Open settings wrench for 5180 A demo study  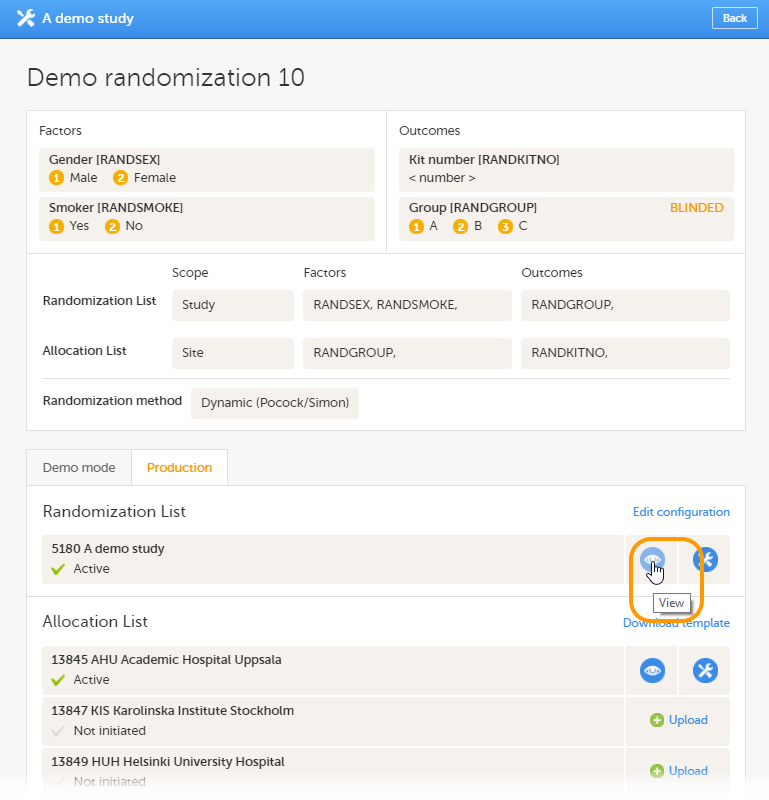(704, 560)
